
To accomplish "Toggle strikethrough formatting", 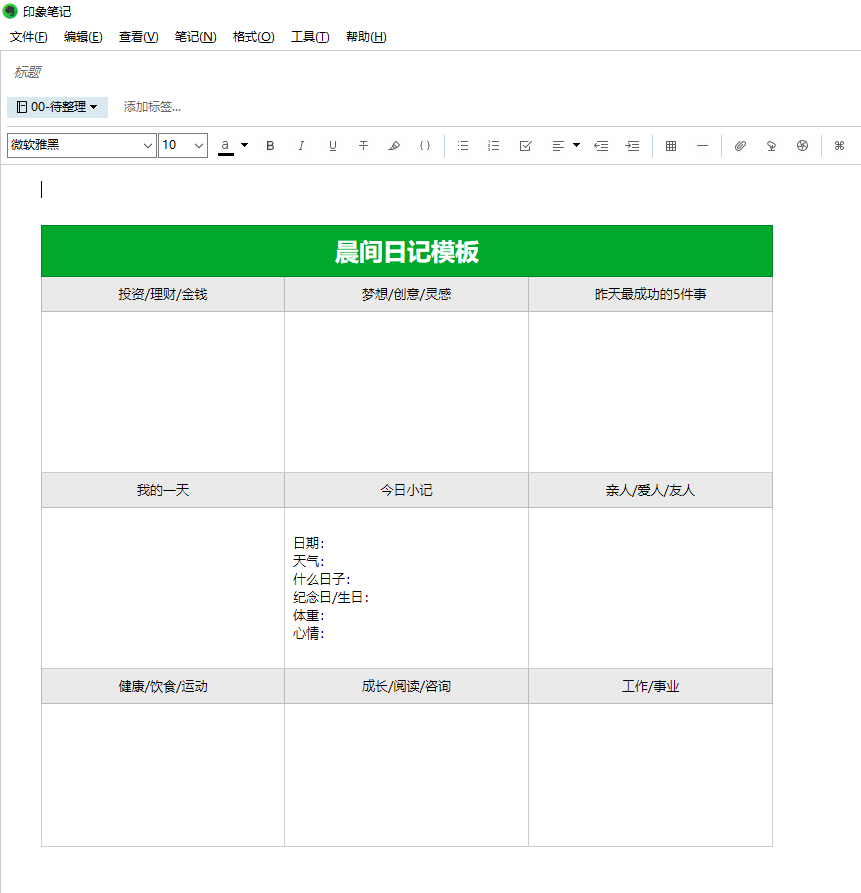I will [363, 146].
